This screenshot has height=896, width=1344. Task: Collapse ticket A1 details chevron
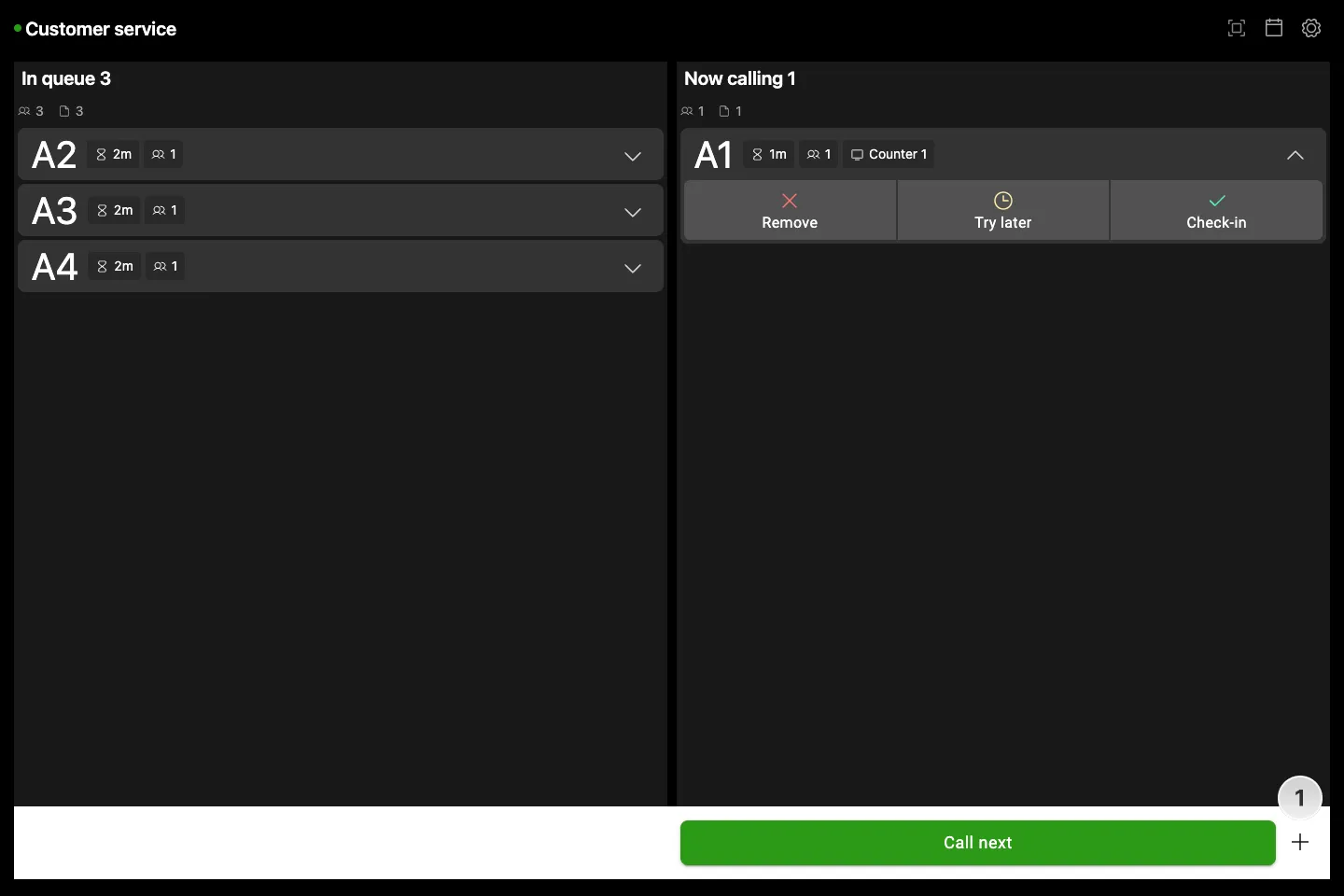(x=1295, y=155)
